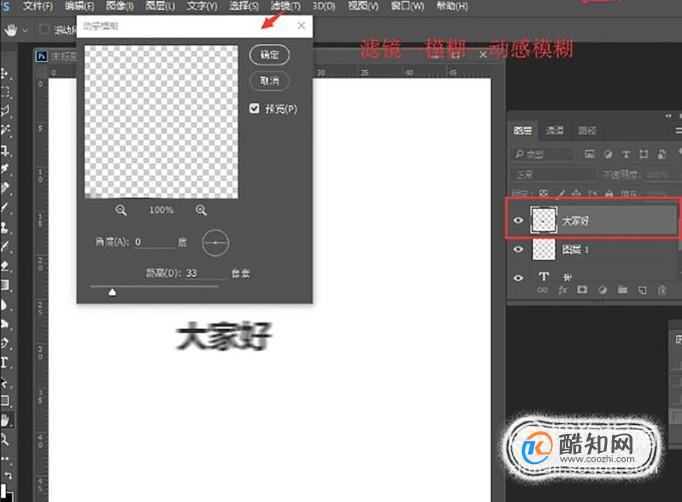Toggle lock transparent pixels
Viewport: 682px width, 502px height.
[x=544, y=193]
